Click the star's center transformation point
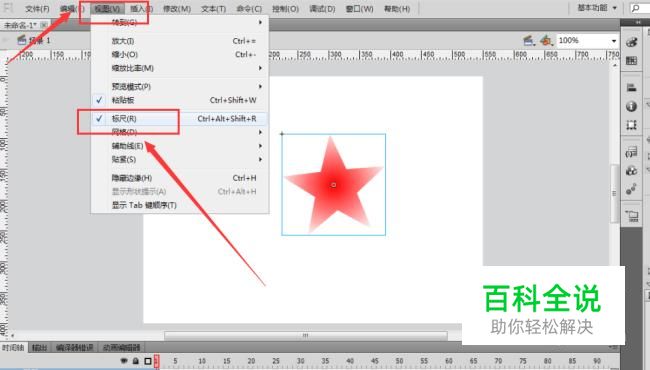Image resolution: width=650 pixels, height=370 pixels. point(334,185)
